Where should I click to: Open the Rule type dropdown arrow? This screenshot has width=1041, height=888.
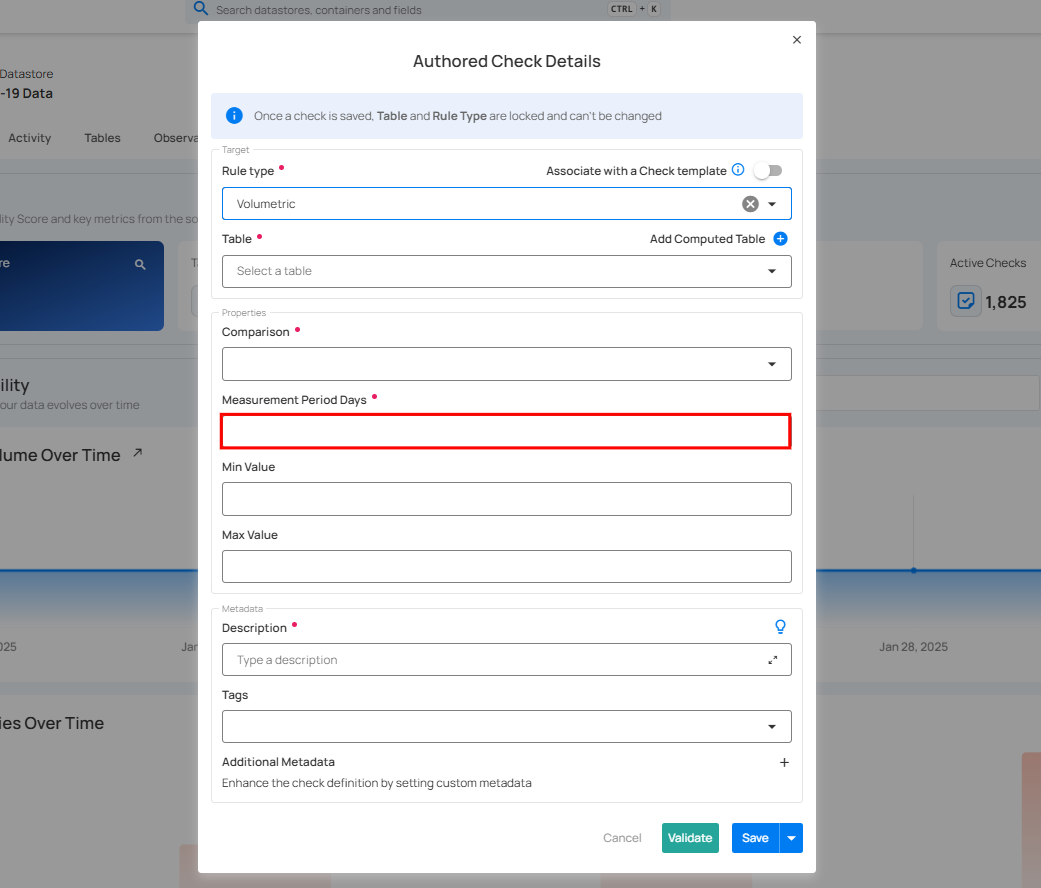(772, 204)
